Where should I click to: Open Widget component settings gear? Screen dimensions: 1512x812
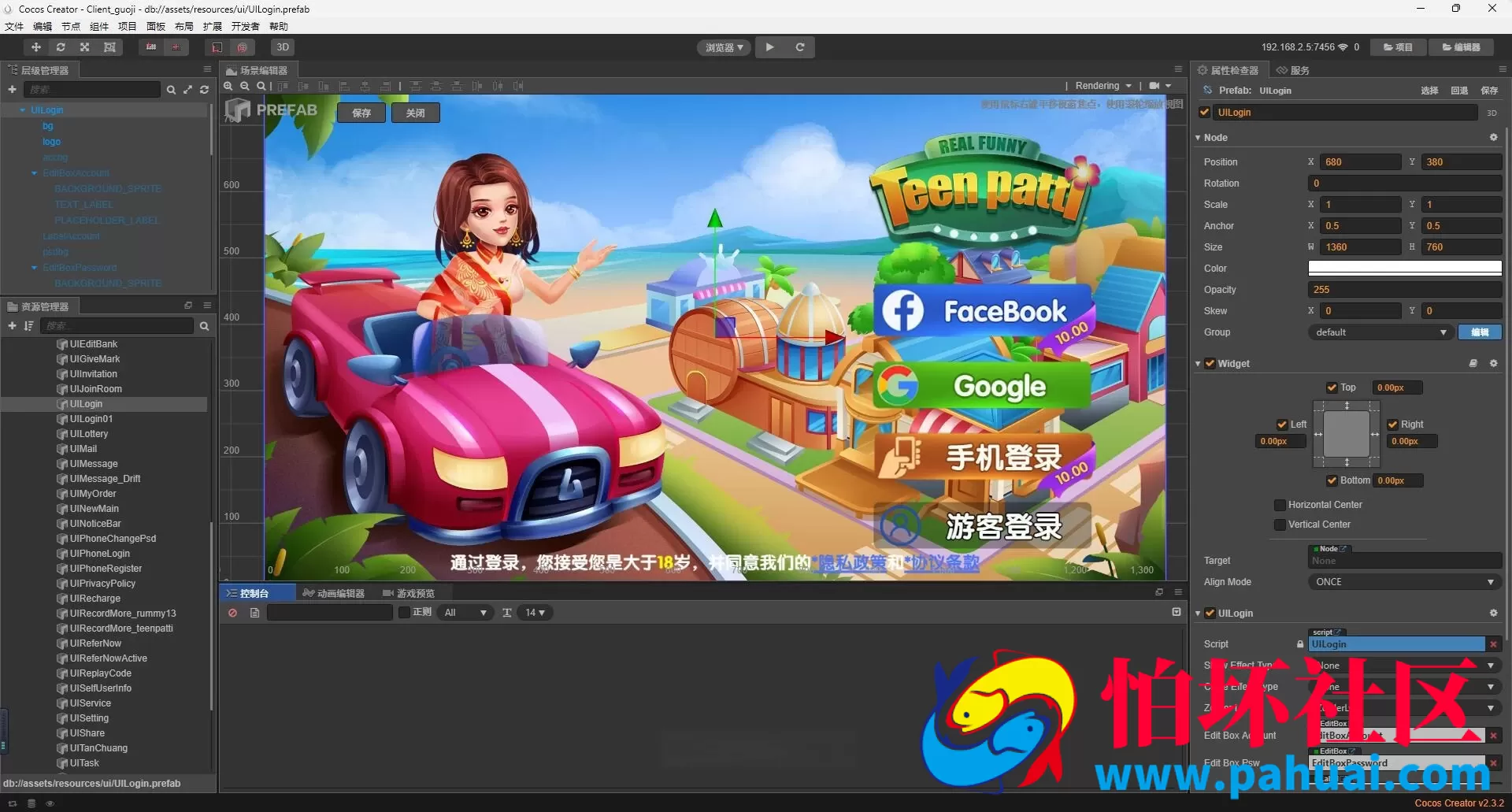coord(1493,363)
